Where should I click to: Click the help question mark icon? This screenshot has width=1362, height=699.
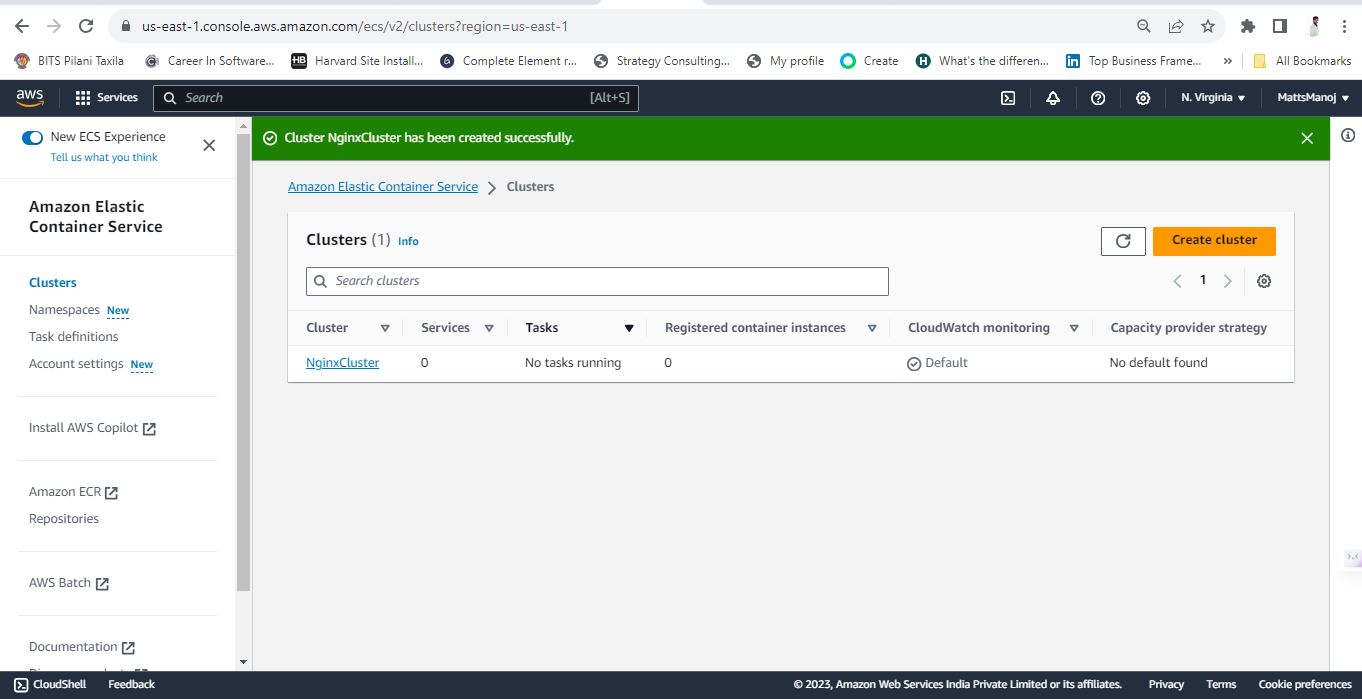click(x=1098, y=98)
